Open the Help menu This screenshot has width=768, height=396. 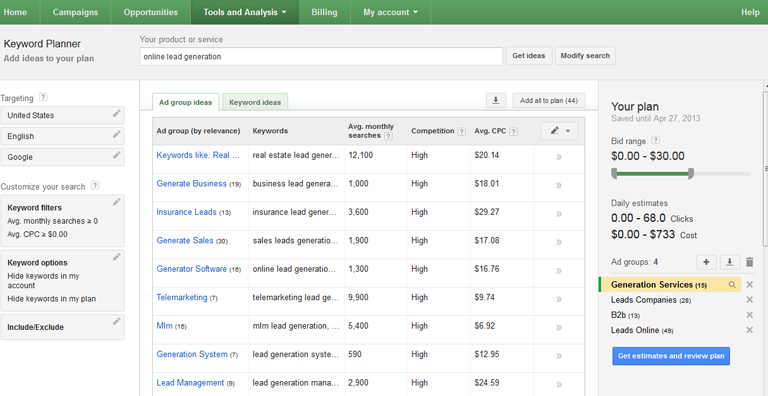point(750,12)
